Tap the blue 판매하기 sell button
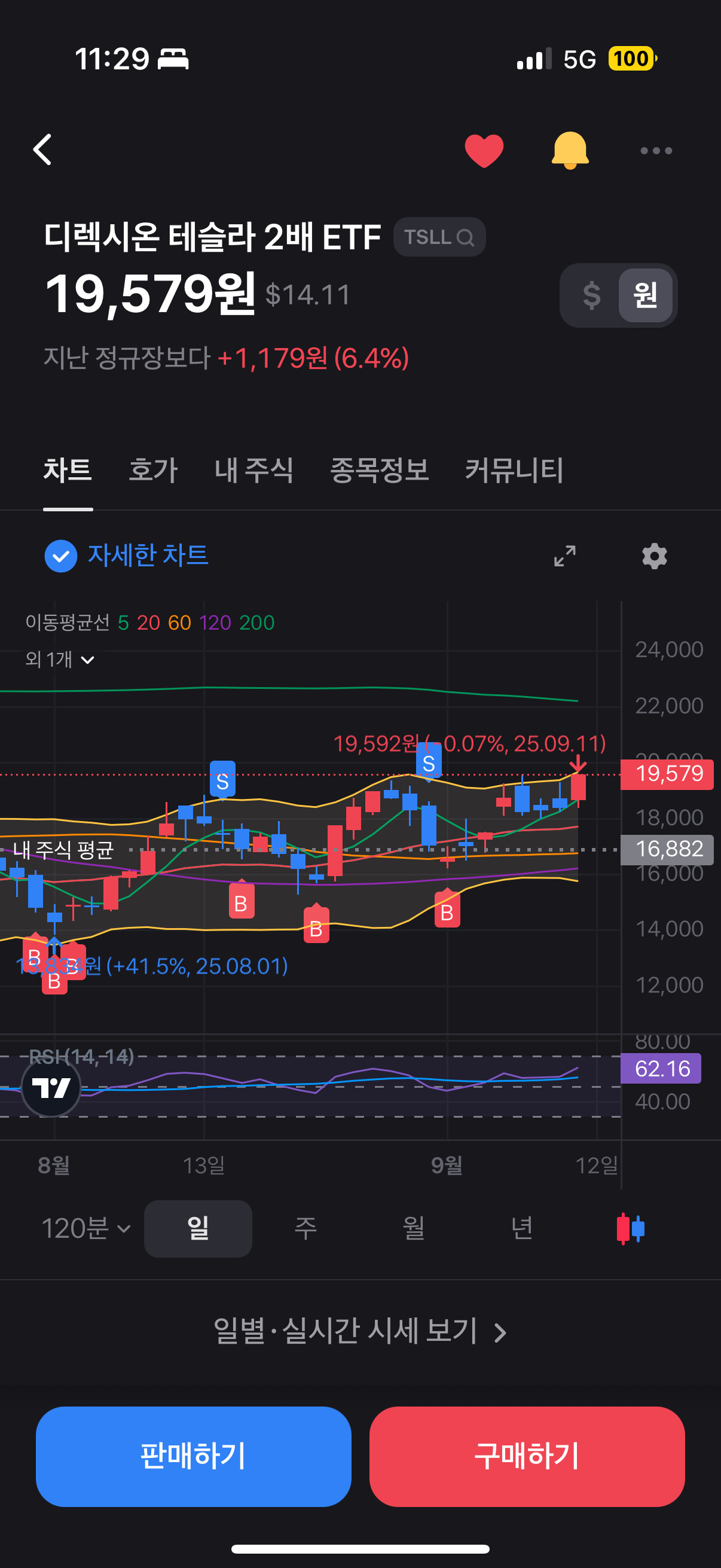The height and width of the screenshot is (1568, 721). coord(194,1457)
